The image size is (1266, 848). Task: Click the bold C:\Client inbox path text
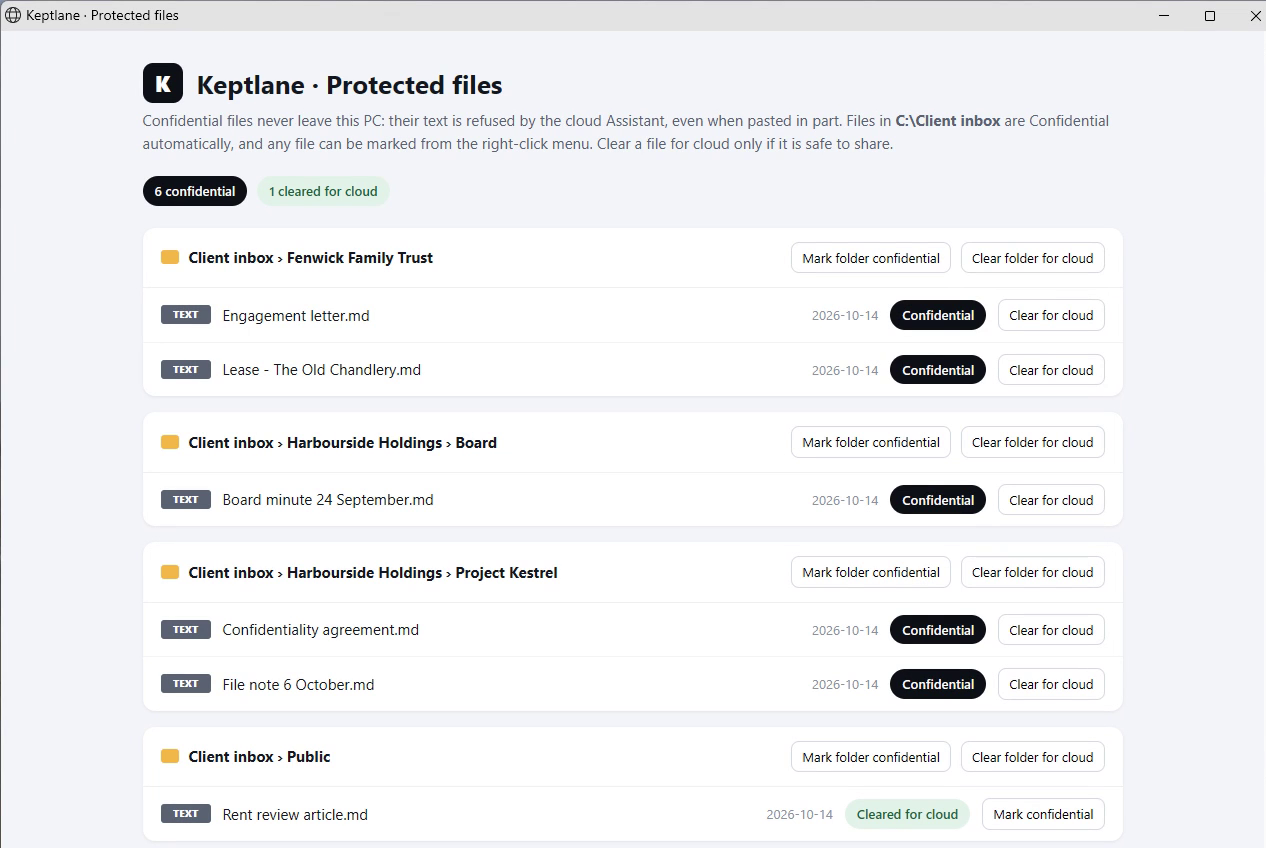click(x=948, y=120)
